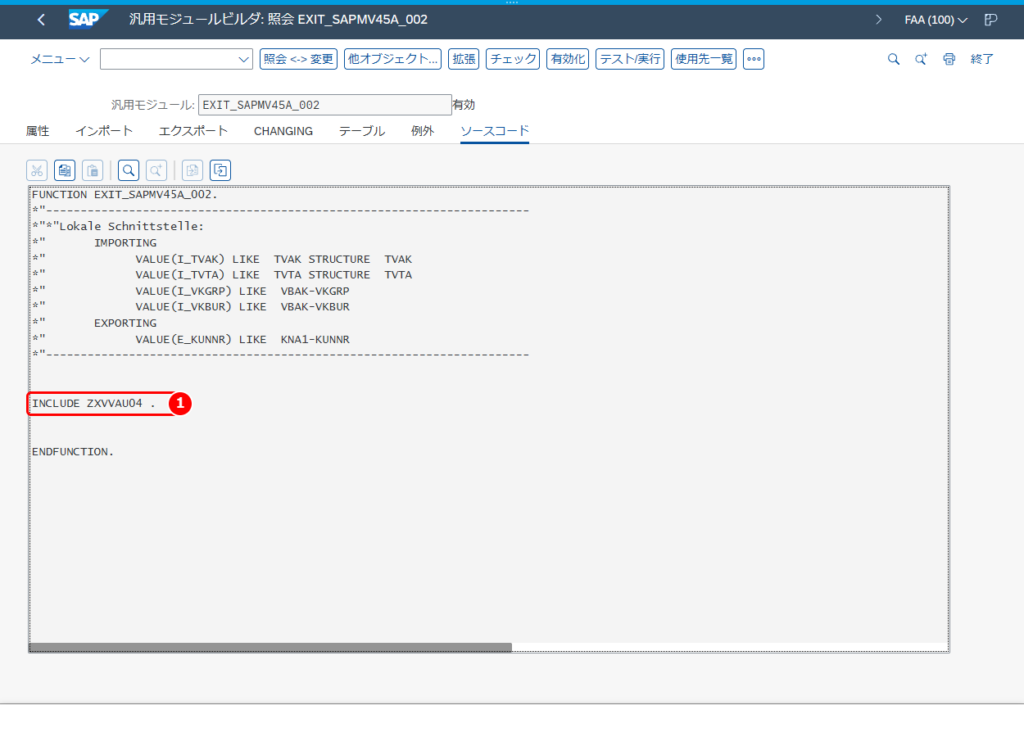This screenshot has height=737, width=1024.
Task: Open the 使用先一覧 button
Action: 704,59
